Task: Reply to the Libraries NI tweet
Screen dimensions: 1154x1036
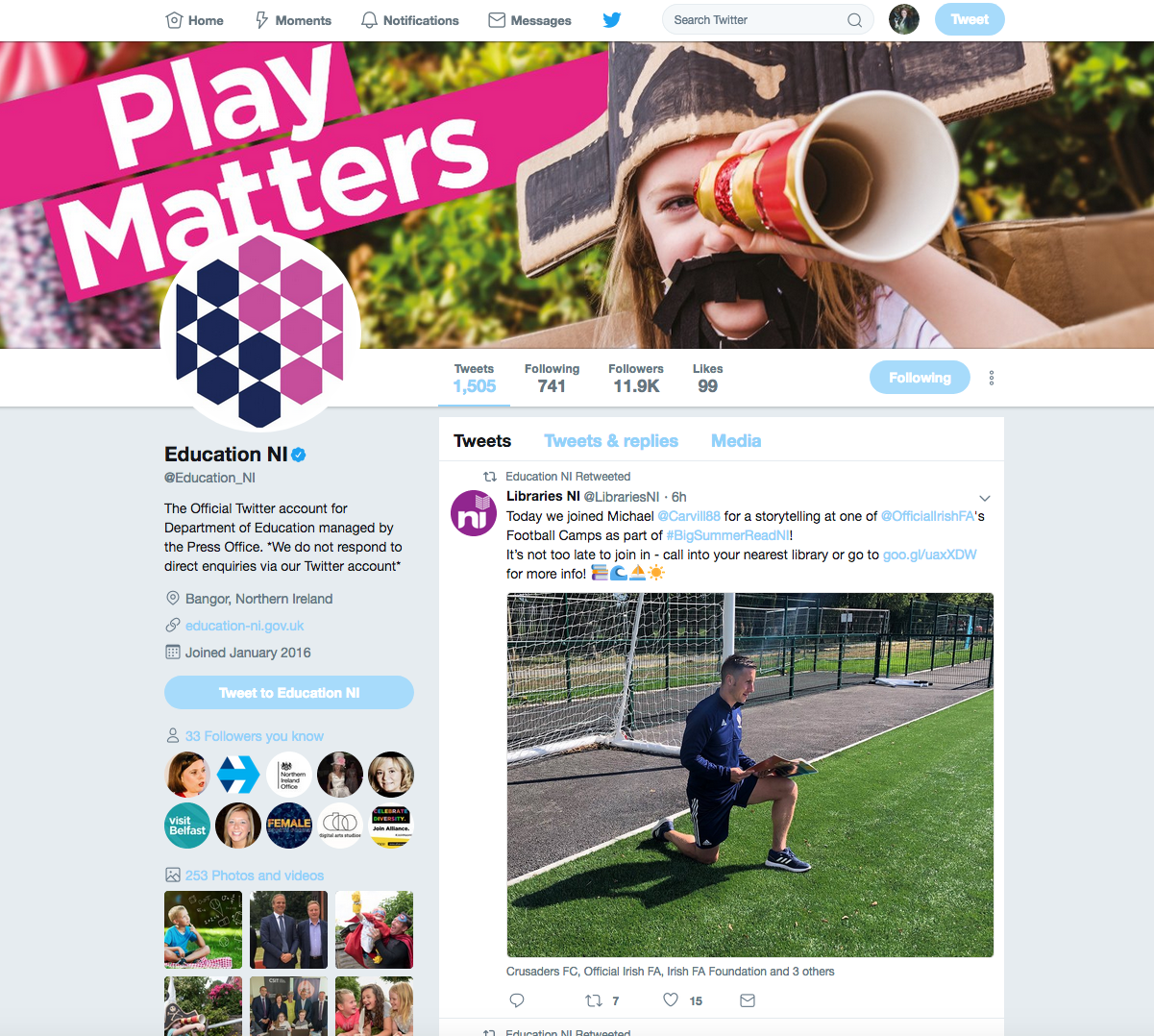Action: [x=517, y=1000]
